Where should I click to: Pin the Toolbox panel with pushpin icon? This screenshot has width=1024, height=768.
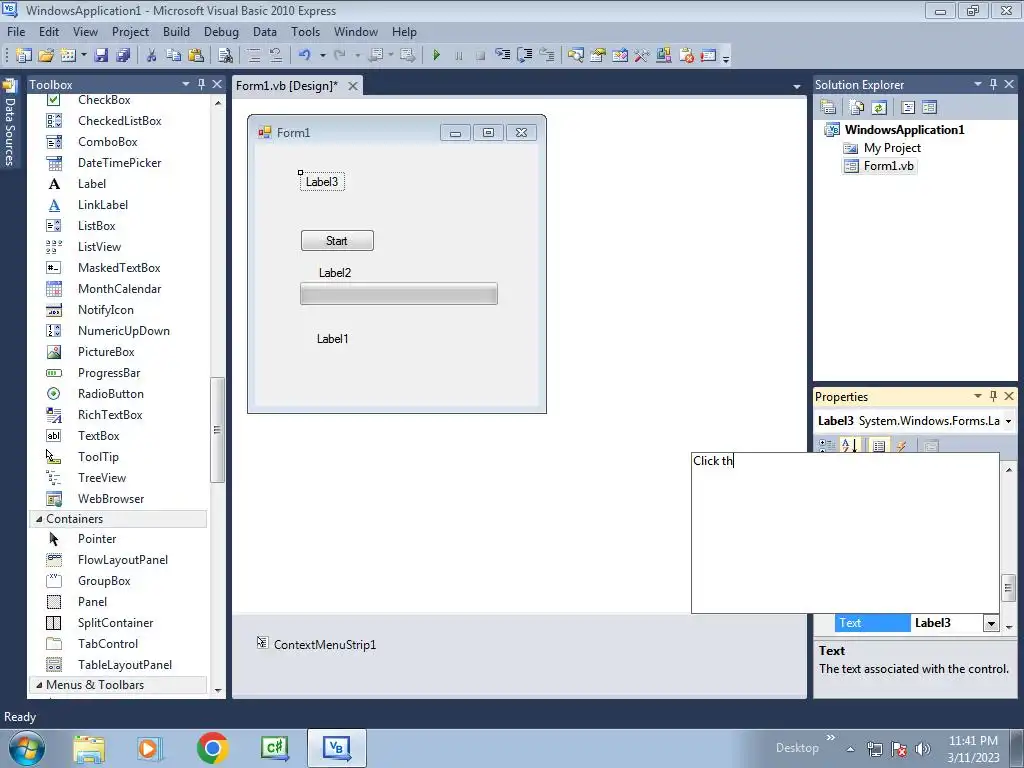point(201,84)
